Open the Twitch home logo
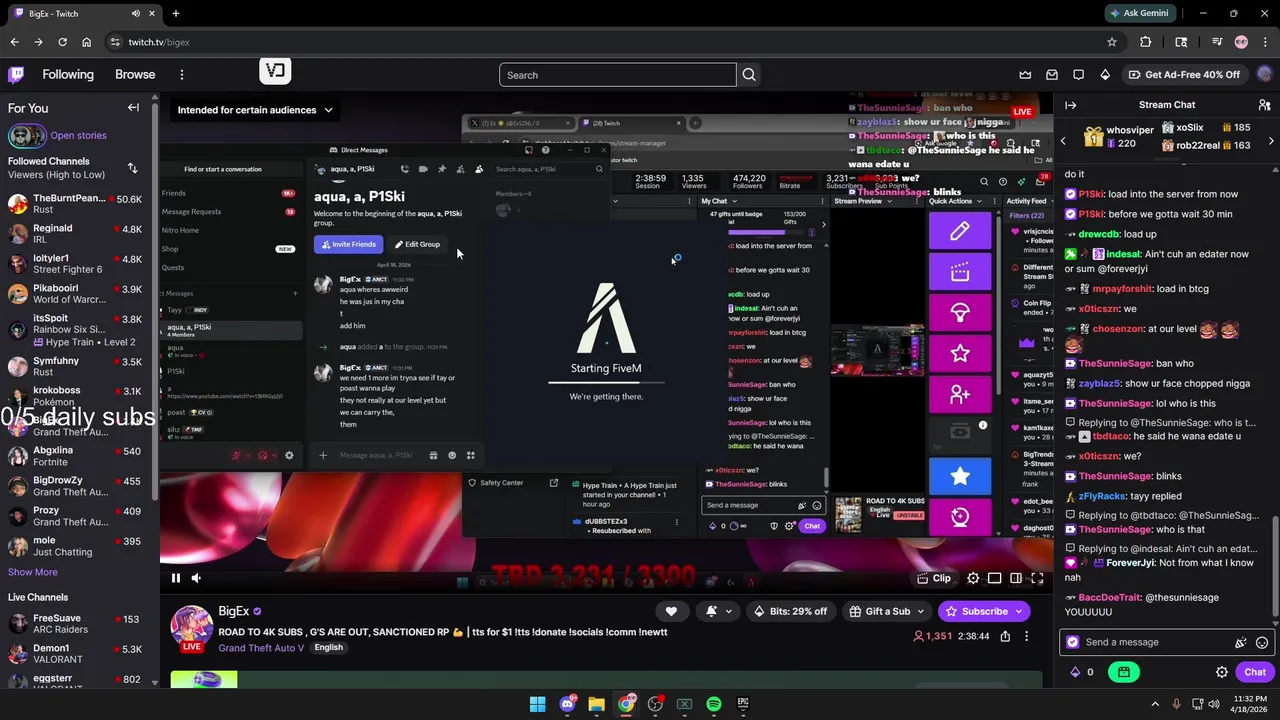The height and width of the screenshot is (720, 1280). 16,74
